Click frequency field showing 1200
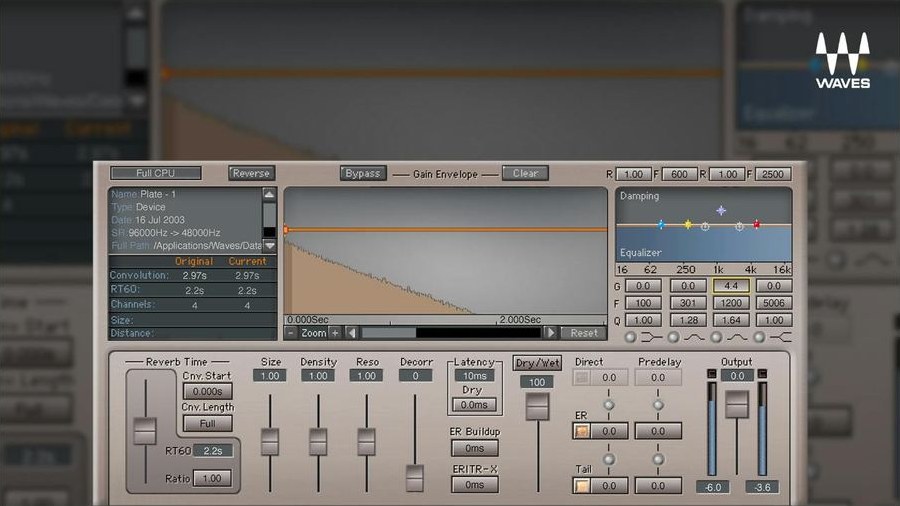 coord(731,303)
